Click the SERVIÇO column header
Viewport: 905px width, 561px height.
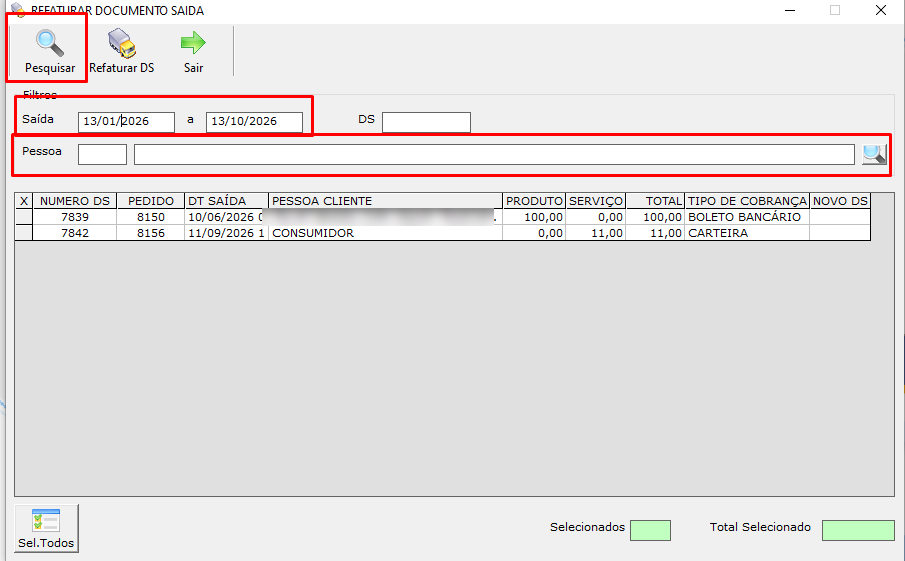tap(596, 201)
